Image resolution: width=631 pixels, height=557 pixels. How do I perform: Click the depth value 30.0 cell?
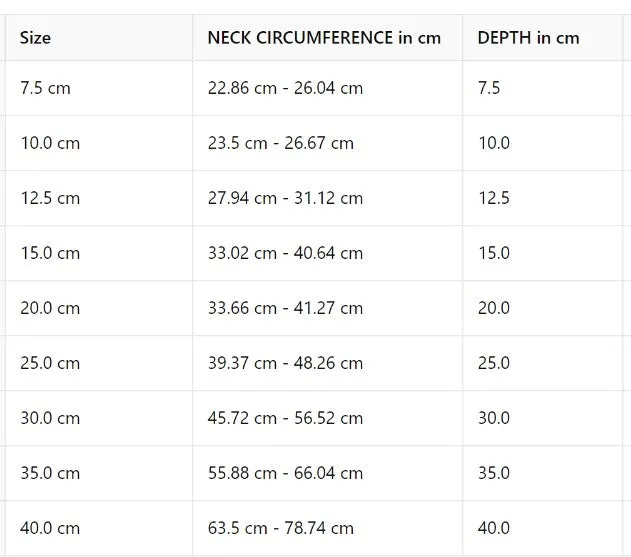[x=542, y=418]
